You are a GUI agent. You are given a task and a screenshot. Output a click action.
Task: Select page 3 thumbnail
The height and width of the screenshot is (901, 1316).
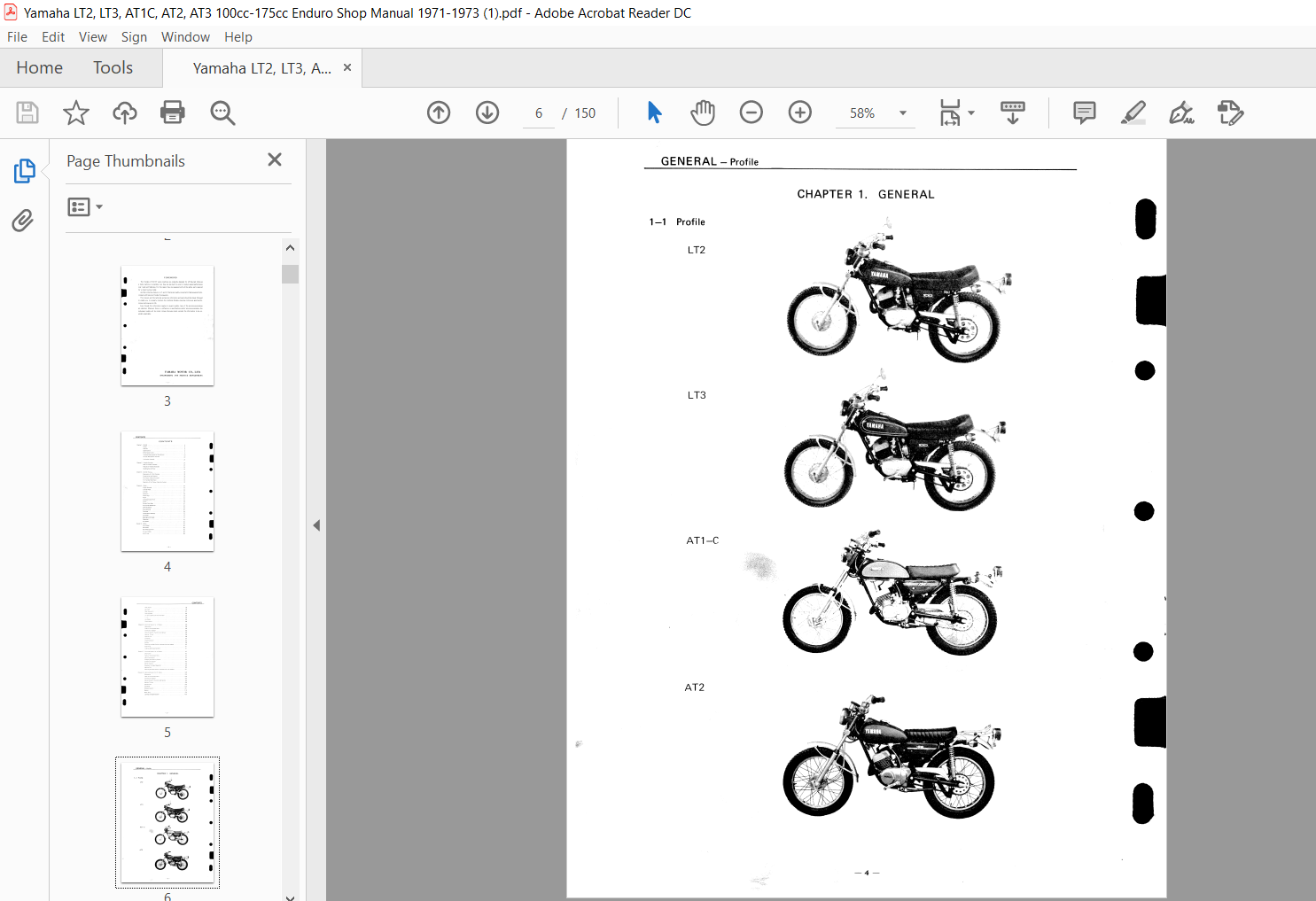[167, 325]
